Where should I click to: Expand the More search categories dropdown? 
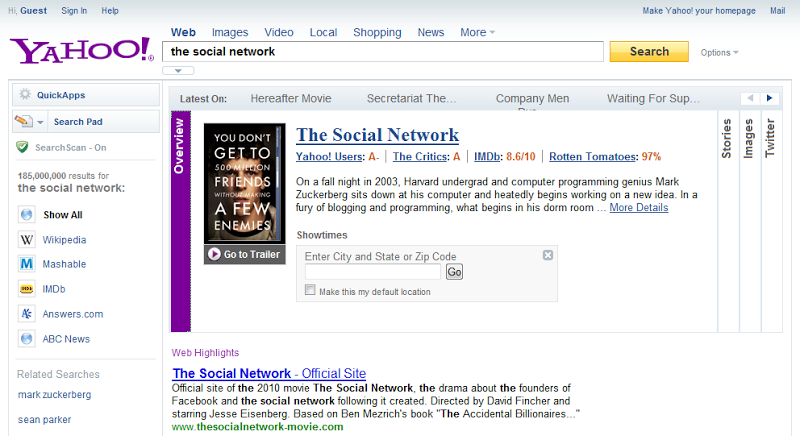pos(478,32)
